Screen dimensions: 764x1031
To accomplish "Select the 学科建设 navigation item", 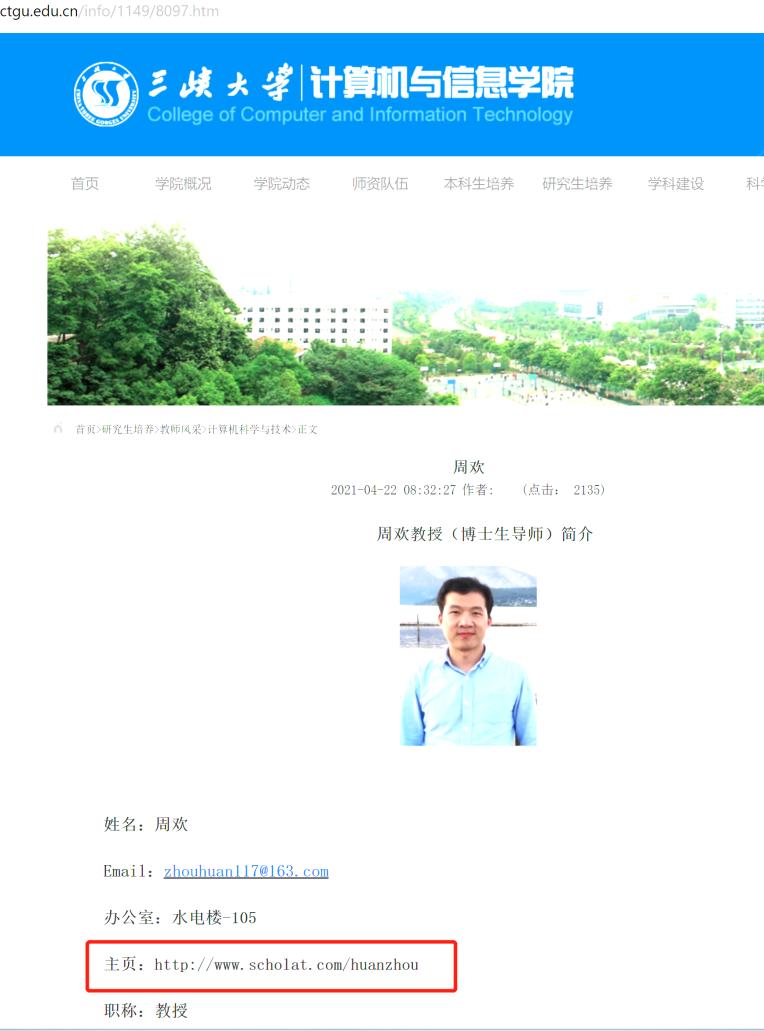I will click(x=676, y=184).
